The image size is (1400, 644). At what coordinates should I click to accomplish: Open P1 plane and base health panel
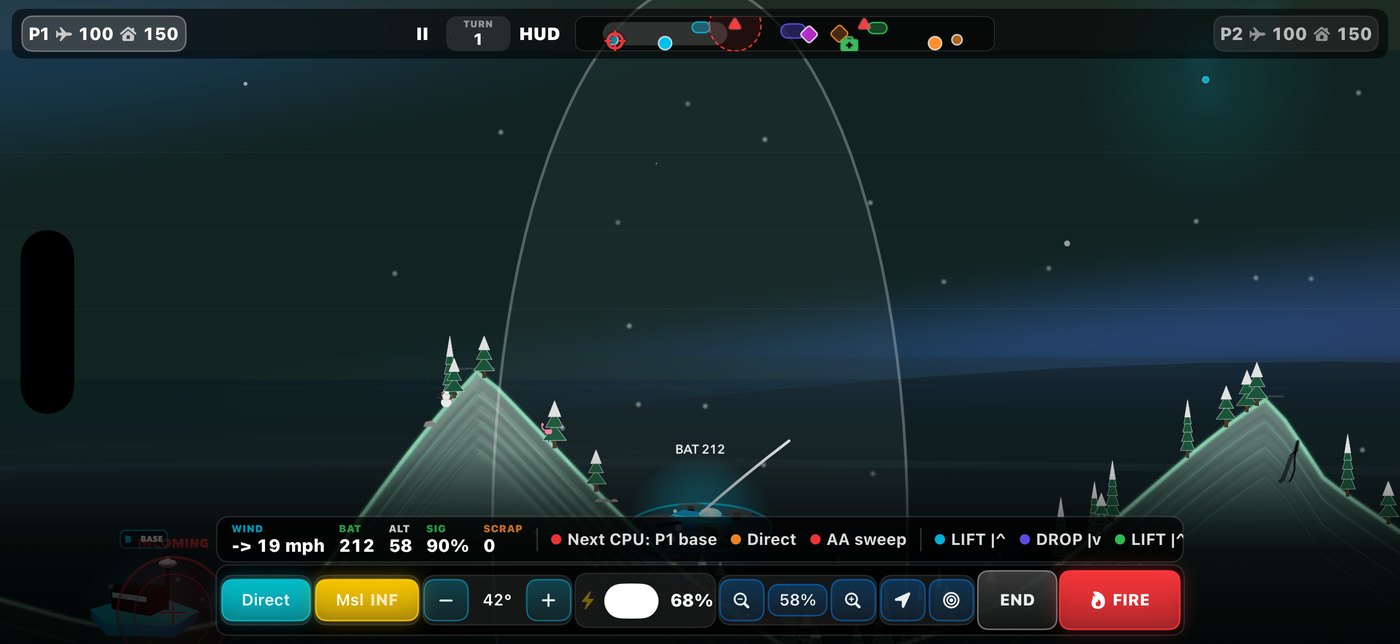tap(104, 34)
